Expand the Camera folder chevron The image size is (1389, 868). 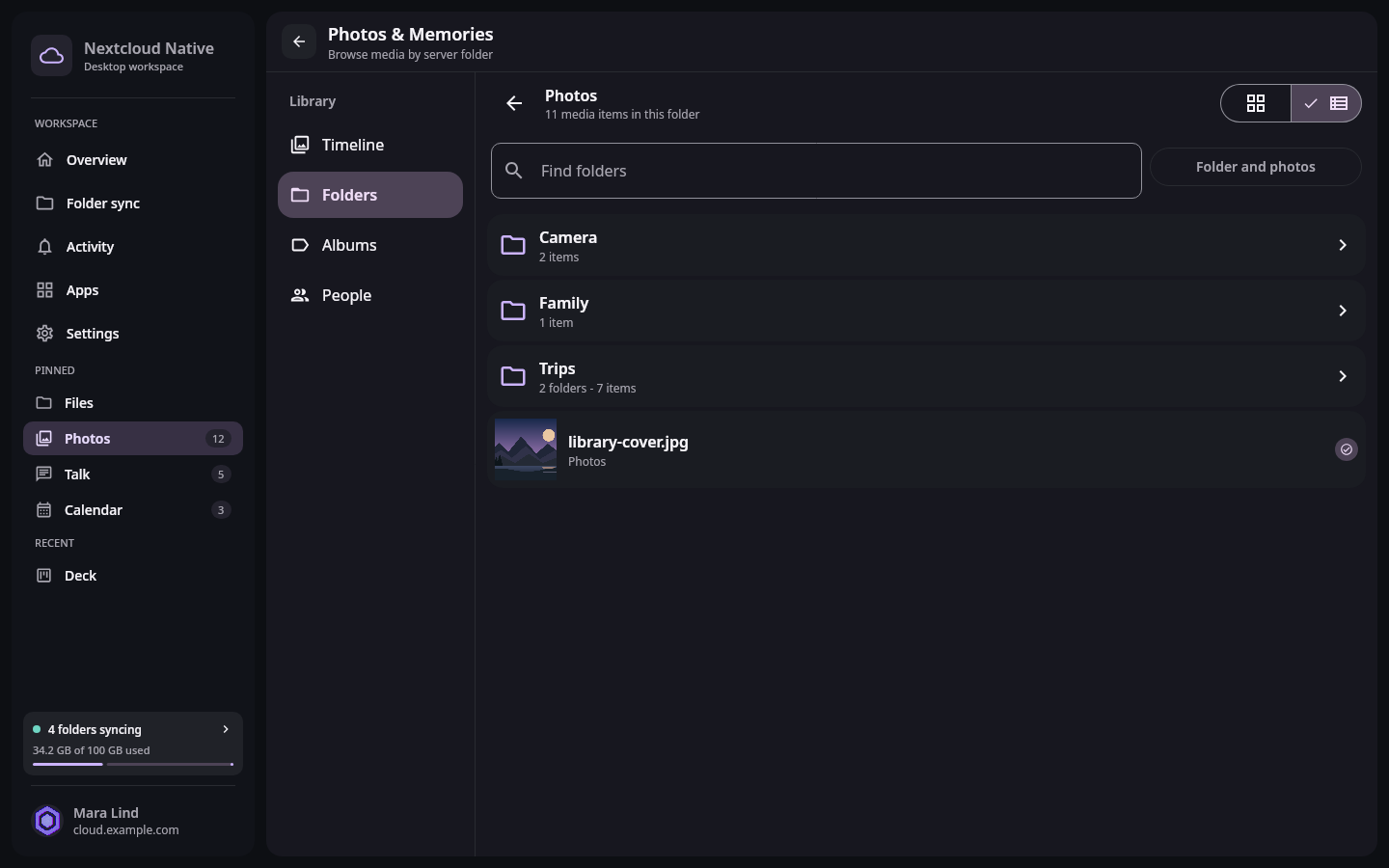(x=1343, y=245)
